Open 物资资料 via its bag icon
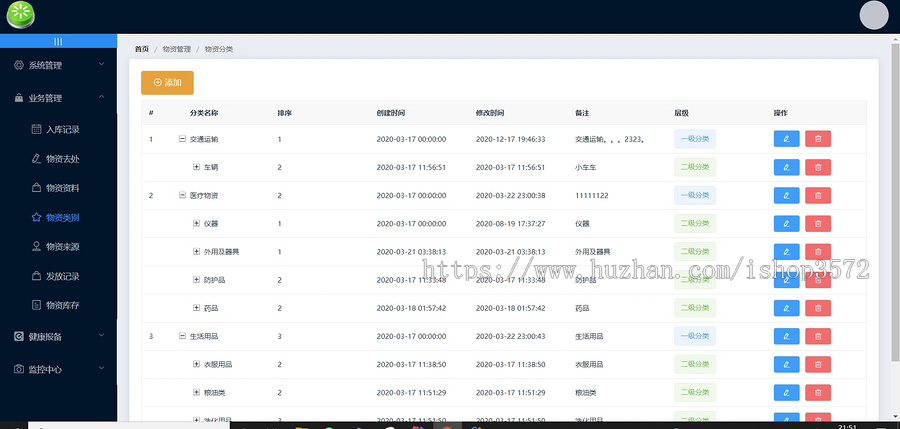This screenshot has height=429, width=900. click(36, 188)
